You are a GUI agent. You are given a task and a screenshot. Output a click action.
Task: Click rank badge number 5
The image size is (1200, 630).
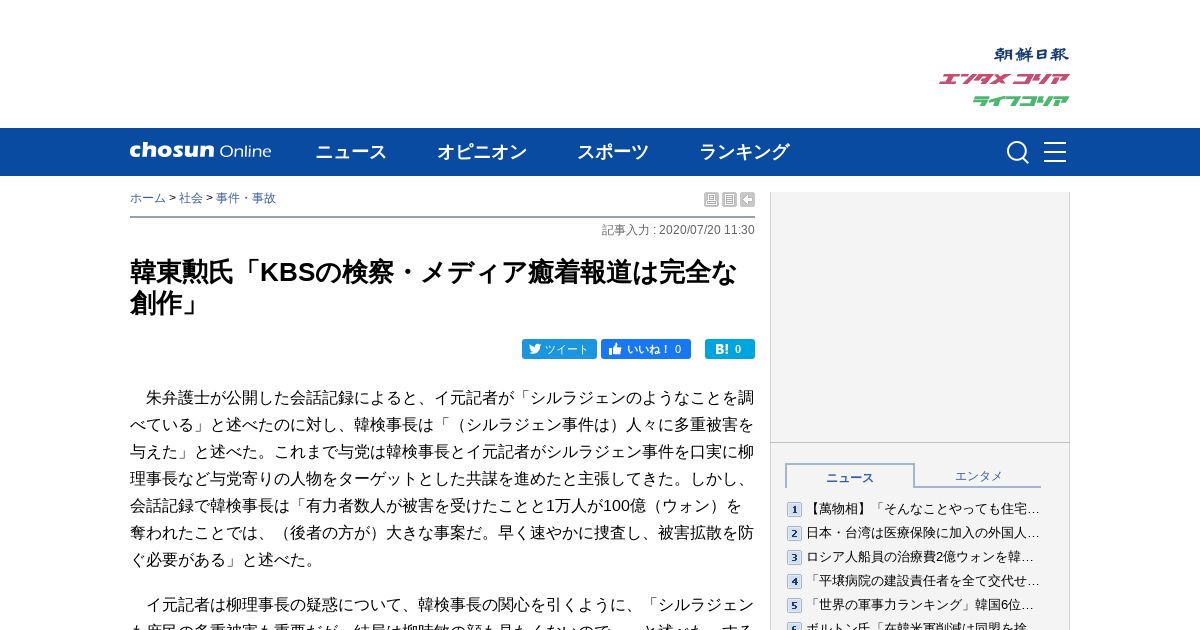[x=794, y=605]
